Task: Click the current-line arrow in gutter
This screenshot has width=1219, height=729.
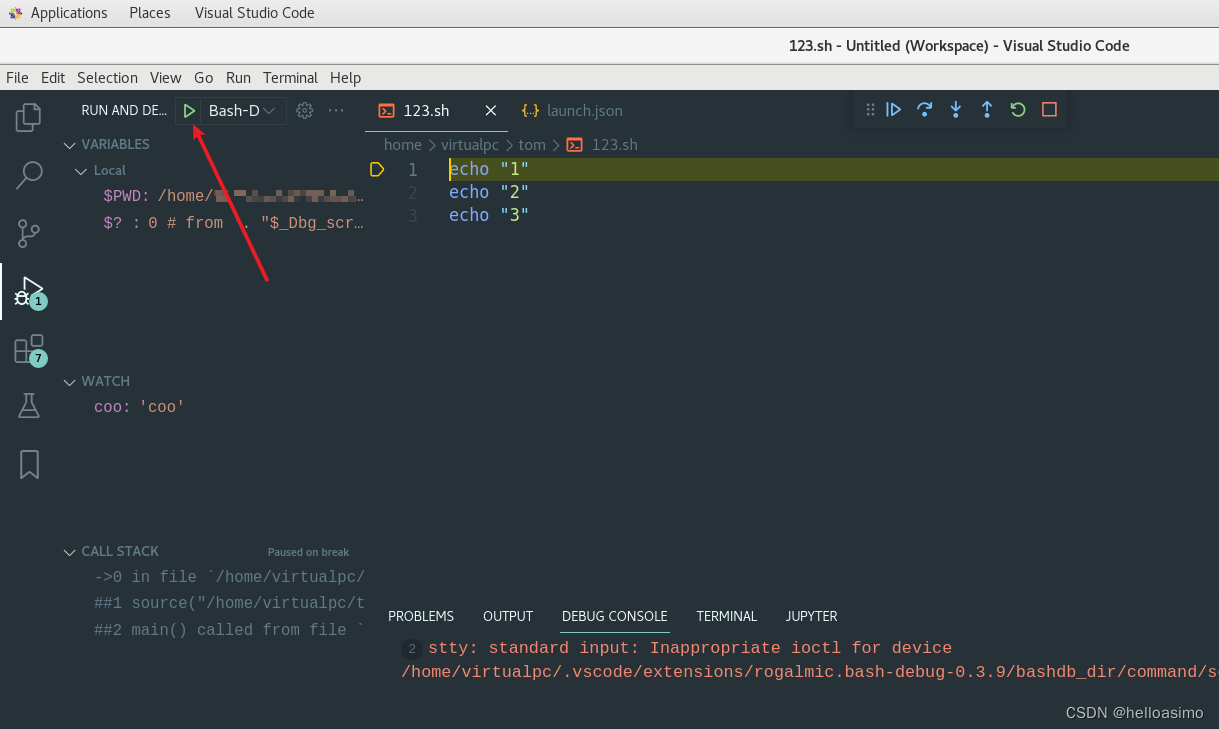Action: pos(377,169)
